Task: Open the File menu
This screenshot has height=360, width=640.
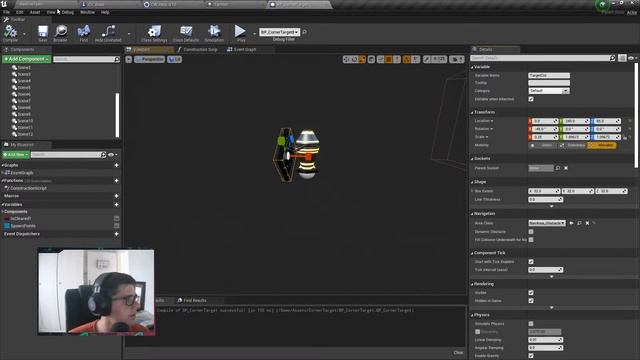Action: (7, 12)
